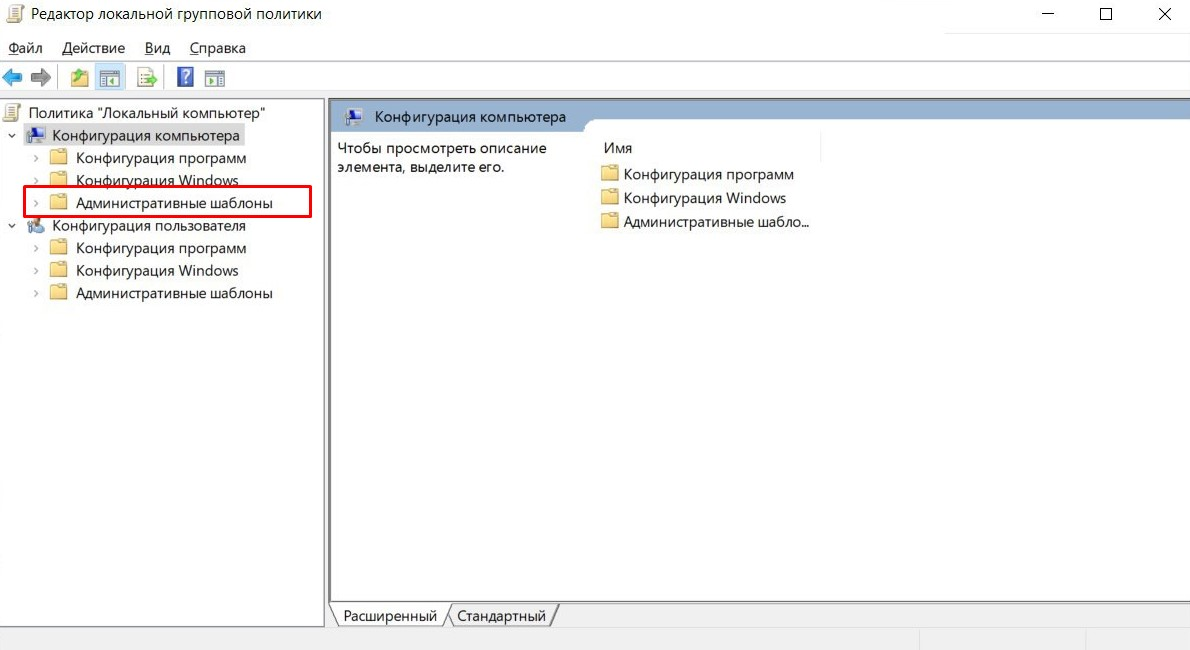This screenshot has width=1190, height=650.
Task: Switch to the Стандартный tab
Action: tap(502, 616)
